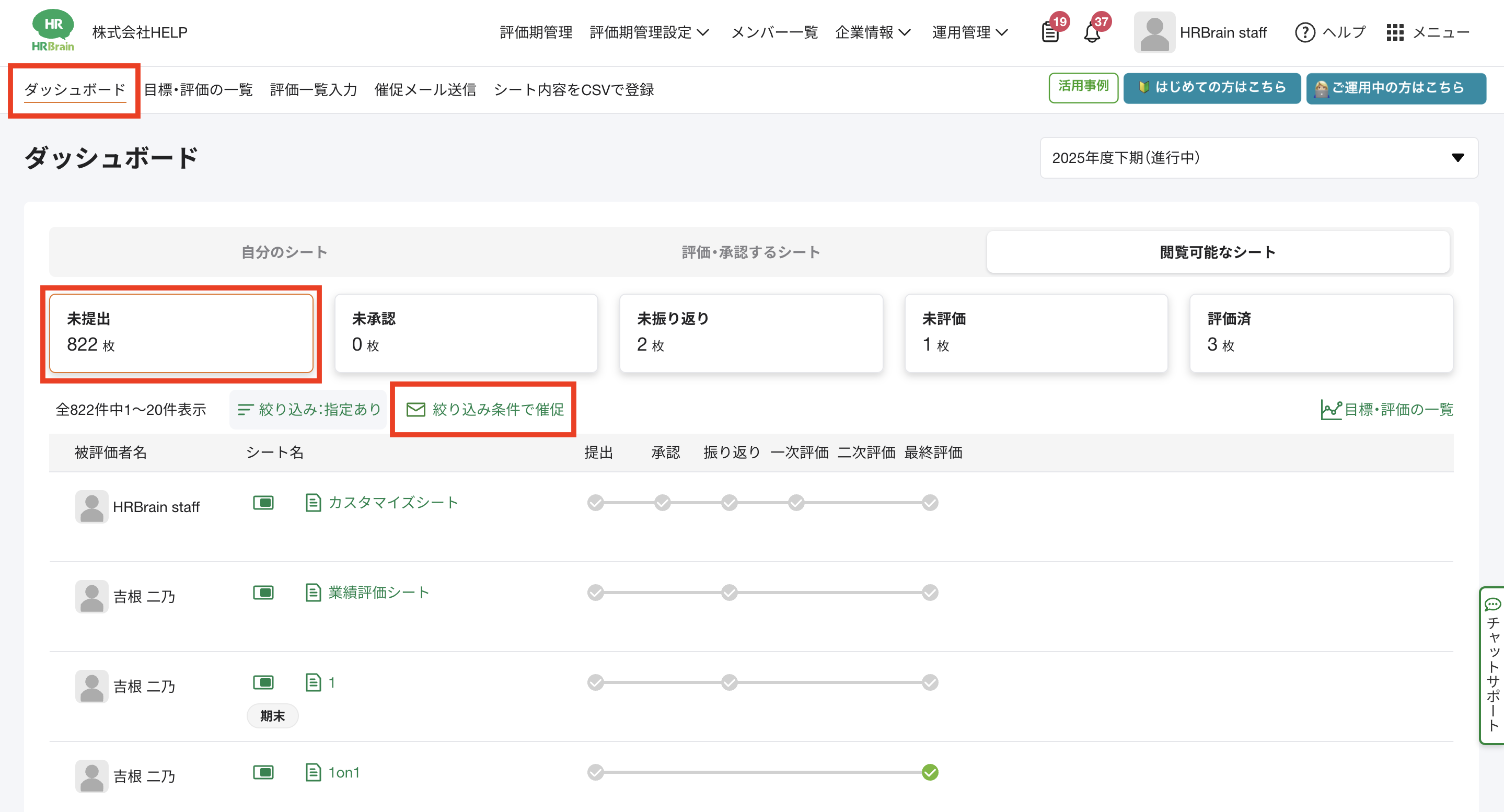The image size is (1504, 812).
Task: Switch to the 評価・承認するシート tab
Action: tap(751, 252)
